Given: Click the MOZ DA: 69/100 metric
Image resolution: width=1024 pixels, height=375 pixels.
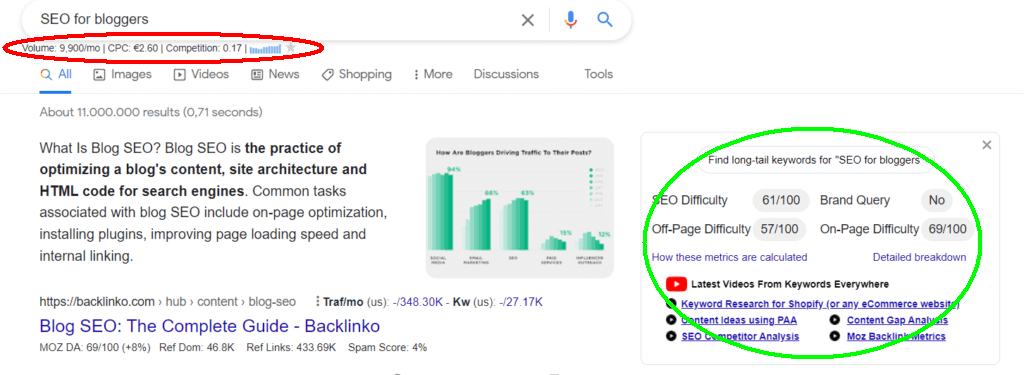Looking at the screenshot, I should [x=95, y=348].
